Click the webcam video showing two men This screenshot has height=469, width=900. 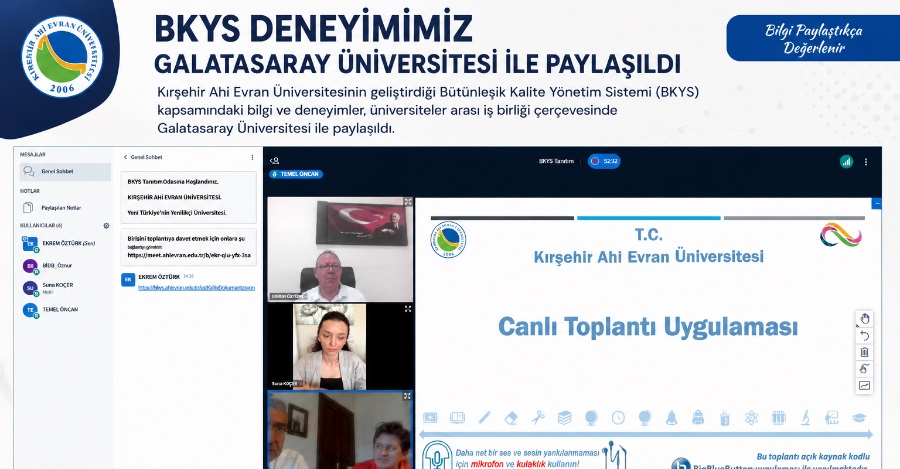(x=340, y=431)
